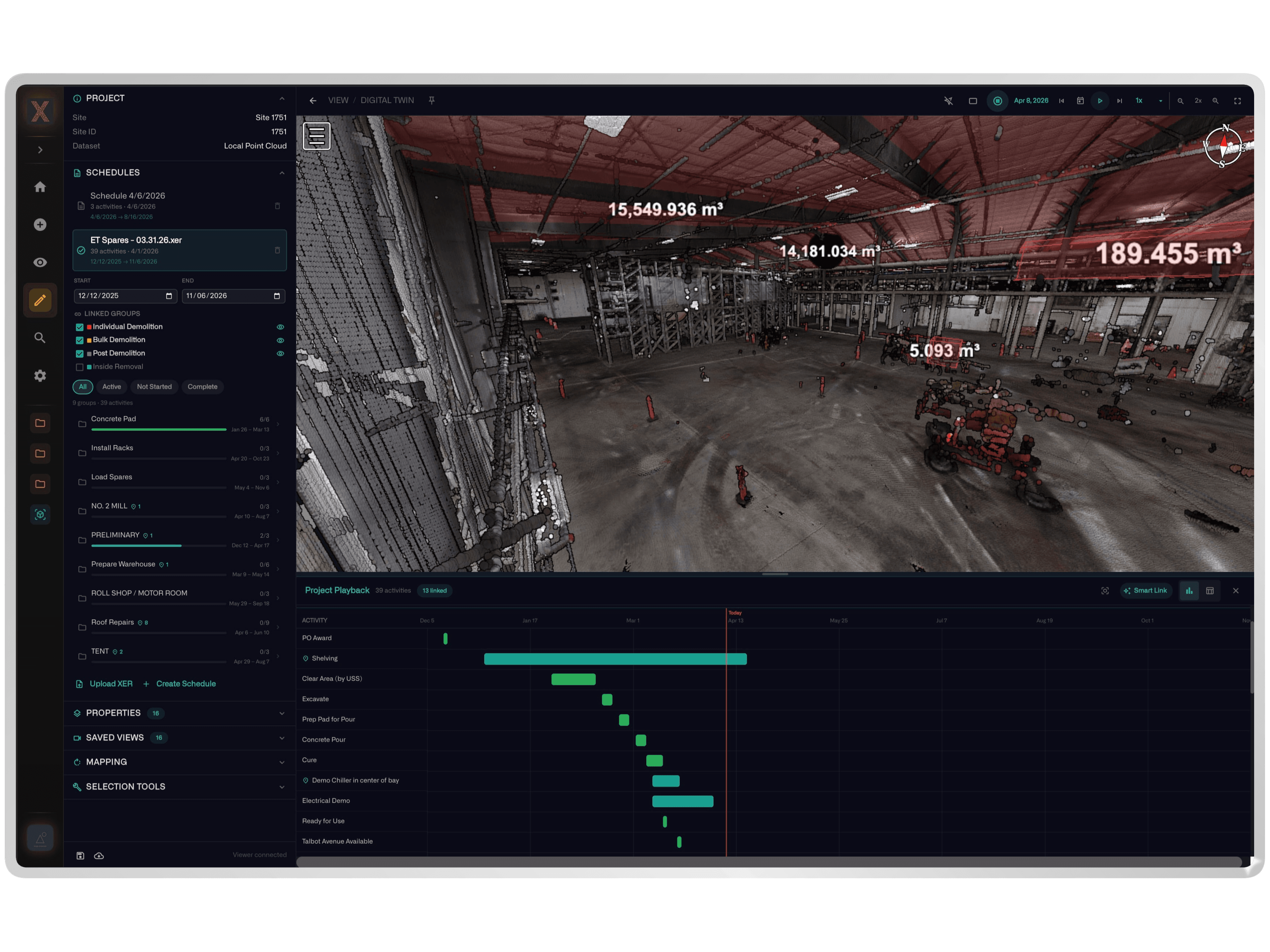Select the Schedule 4/6/2026 entry
Image resolution: width=1270 pixels, height=952 pixels.
pyautogui.click(x=179, y=206)
